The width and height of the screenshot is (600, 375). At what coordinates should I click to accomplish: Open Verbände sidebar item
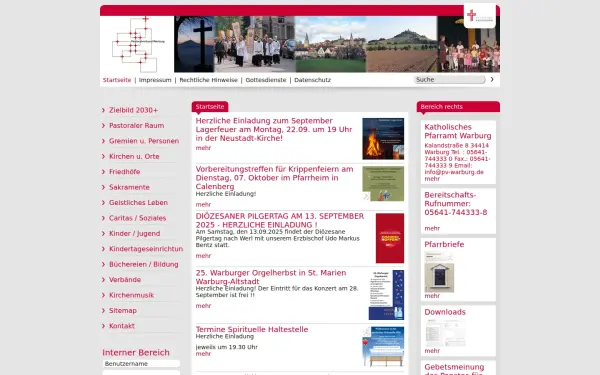pyautogui.click(x=125, y=280)
